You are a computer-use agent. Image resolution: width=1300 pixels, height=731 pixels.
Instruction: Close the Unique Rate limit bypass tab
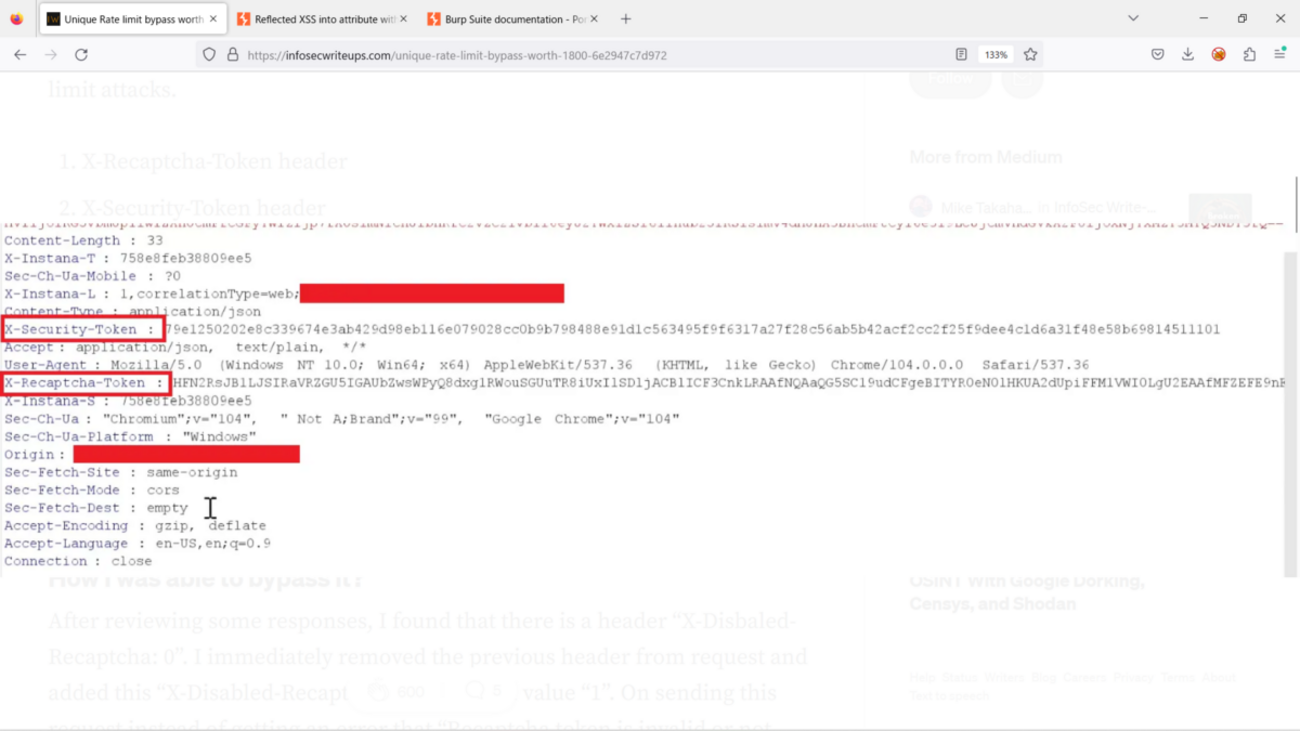pos(213,19)
